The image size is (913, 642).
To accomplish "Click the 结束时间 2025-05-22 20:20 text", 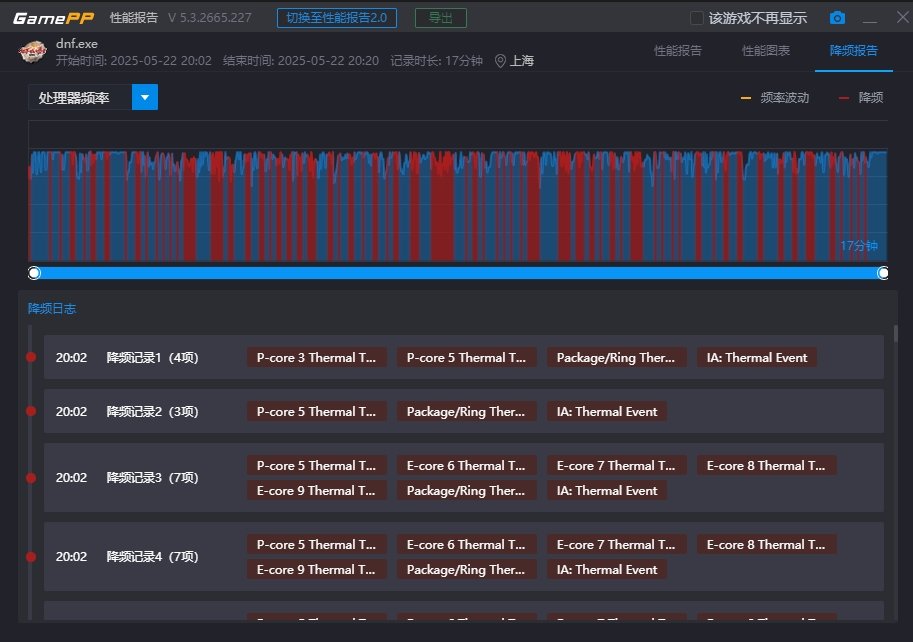I will point(300,61).
